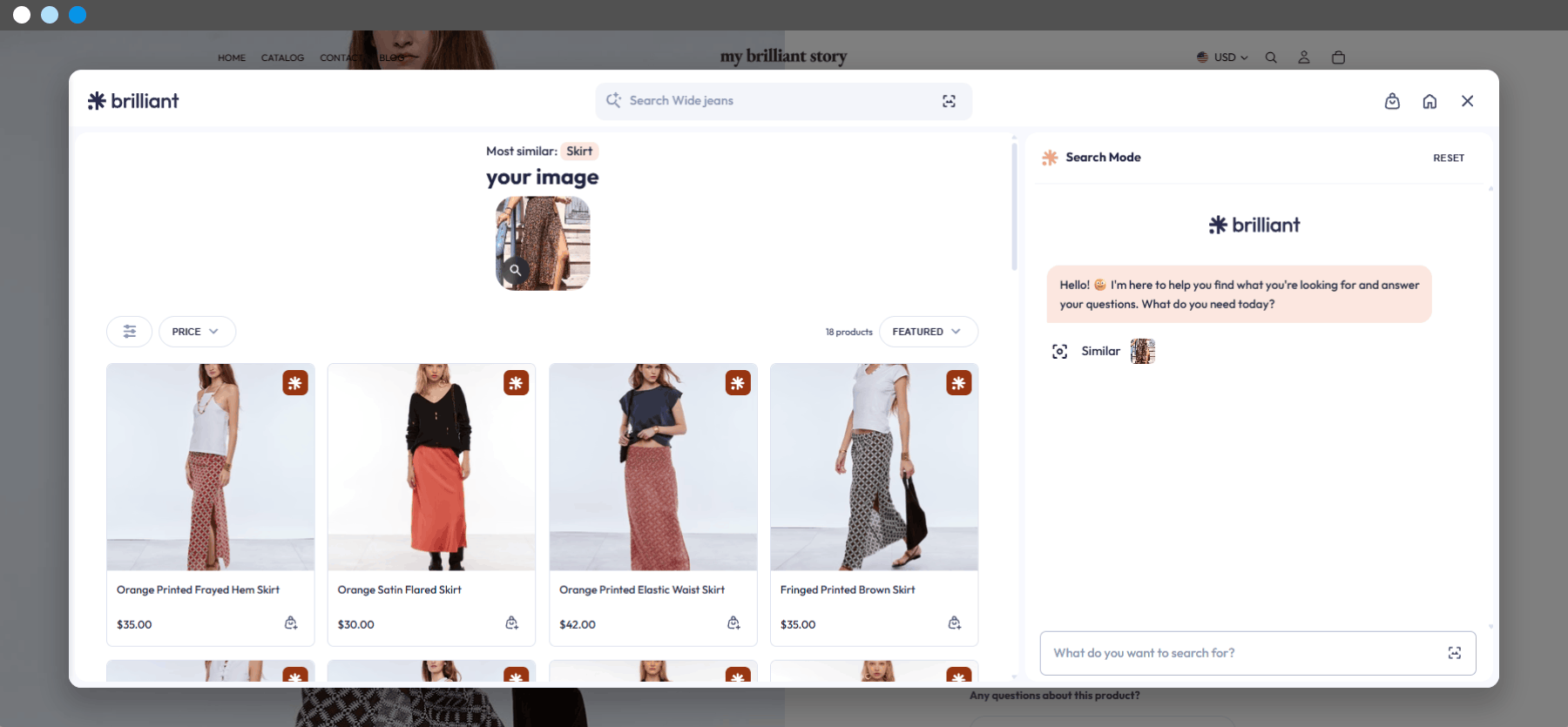1568x727 pixels.
Task: Expand the PRICE filter dropdown
Action: (197, 332)
